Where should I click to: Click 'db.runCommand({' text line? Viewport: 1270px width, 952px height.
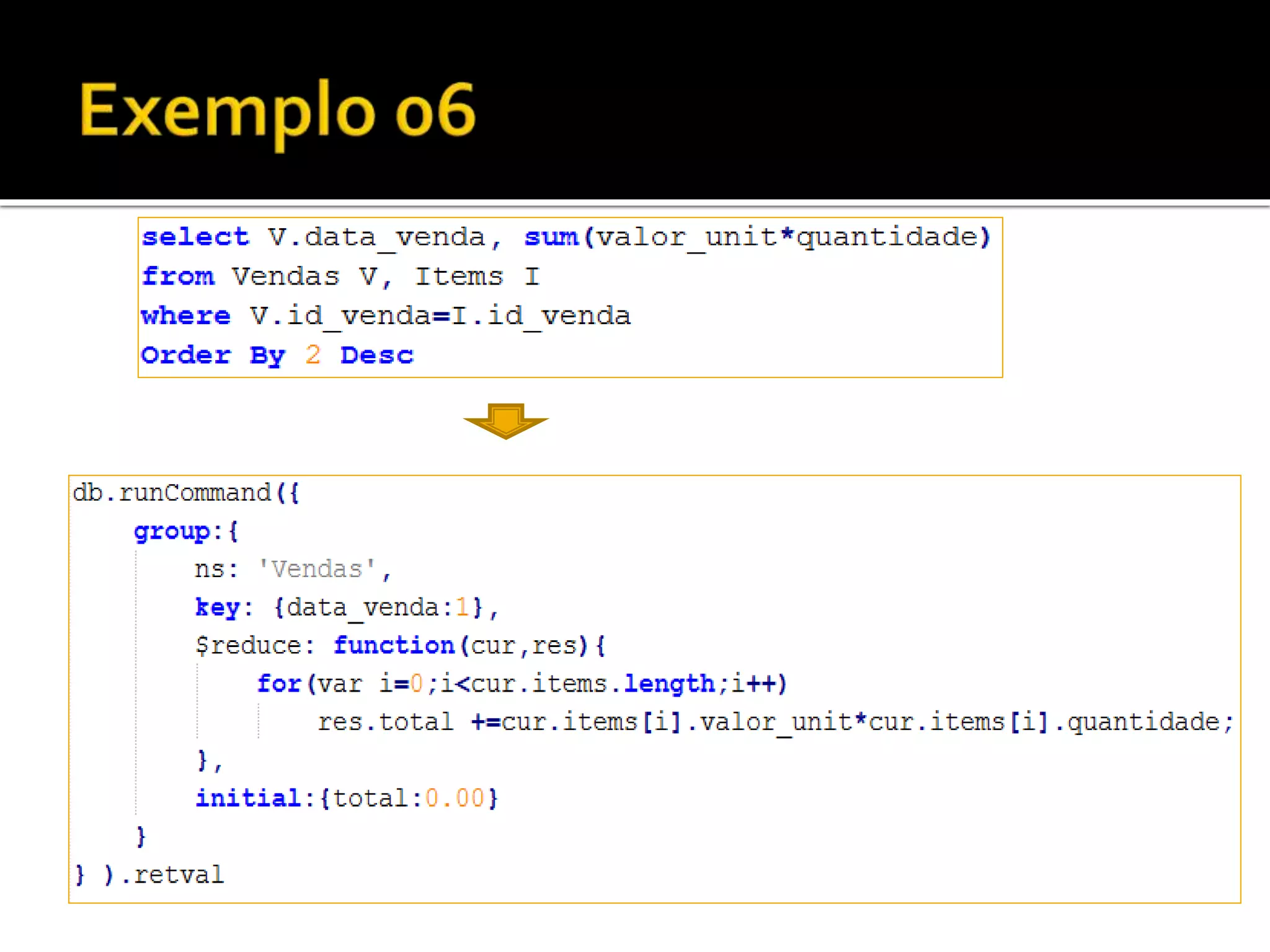tap(185, 493)
